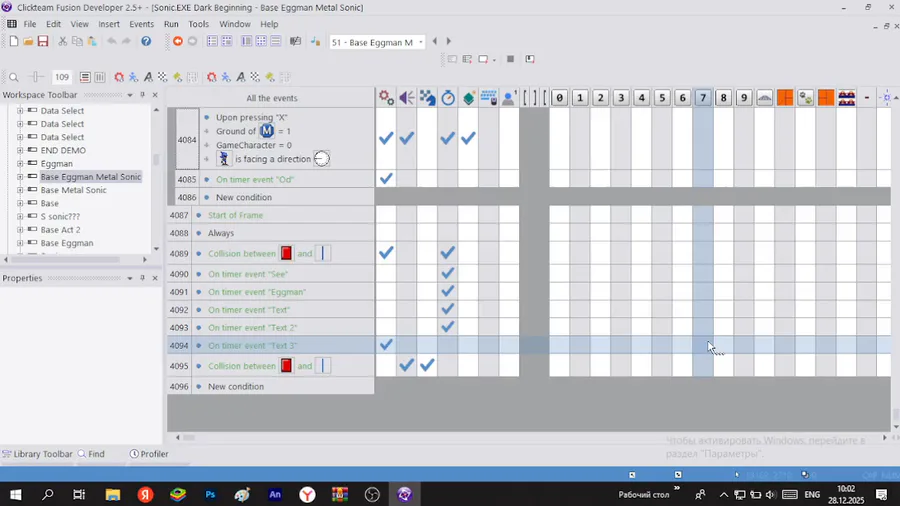Open Properties panel dropdown arrow
900x506 pixels.
[130, 278]
